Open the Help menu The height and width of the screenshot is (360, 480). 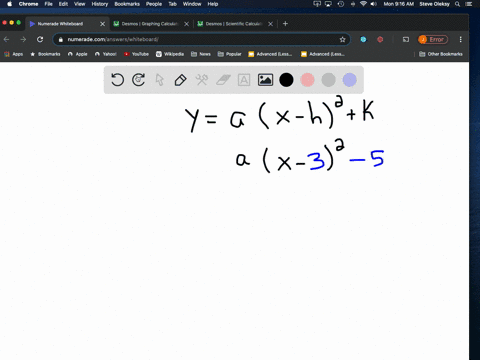pyautogui.click(x=213, y=4)
